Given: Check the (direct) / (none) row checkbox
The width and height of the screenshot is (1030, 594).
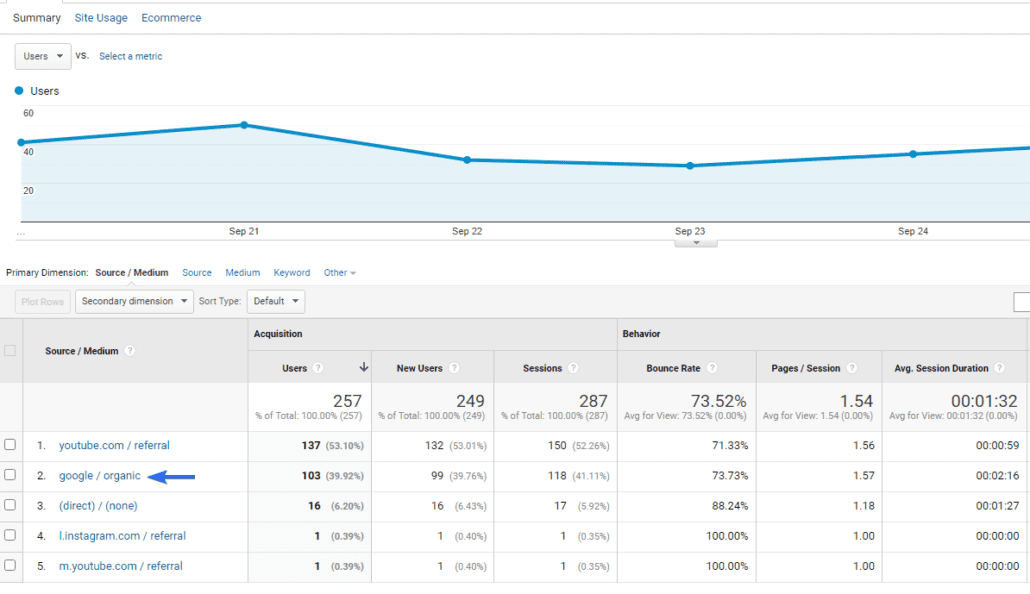Looking at the screenshot, I should click(10, 505).
